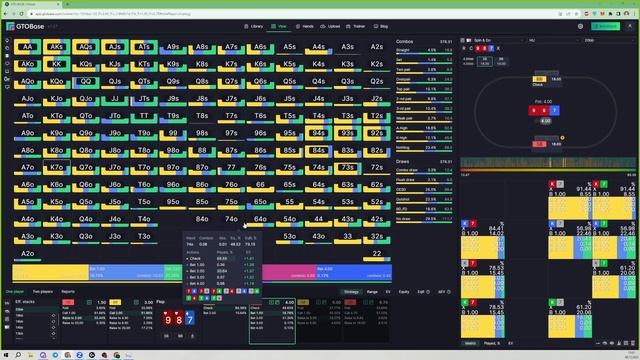Click the yellow Check tag on top player
The image size is (640, 360).
pos(540,79)
